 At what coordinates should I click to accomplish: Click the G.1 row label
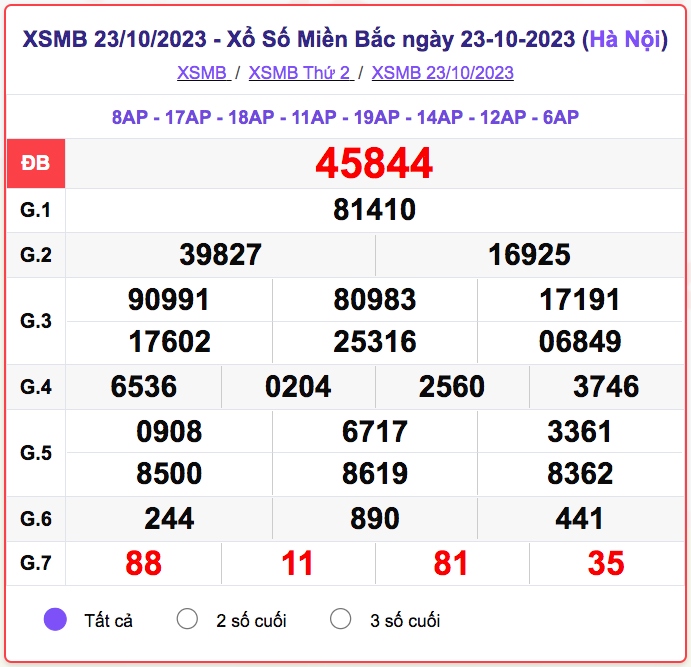(x=36, y=210)
